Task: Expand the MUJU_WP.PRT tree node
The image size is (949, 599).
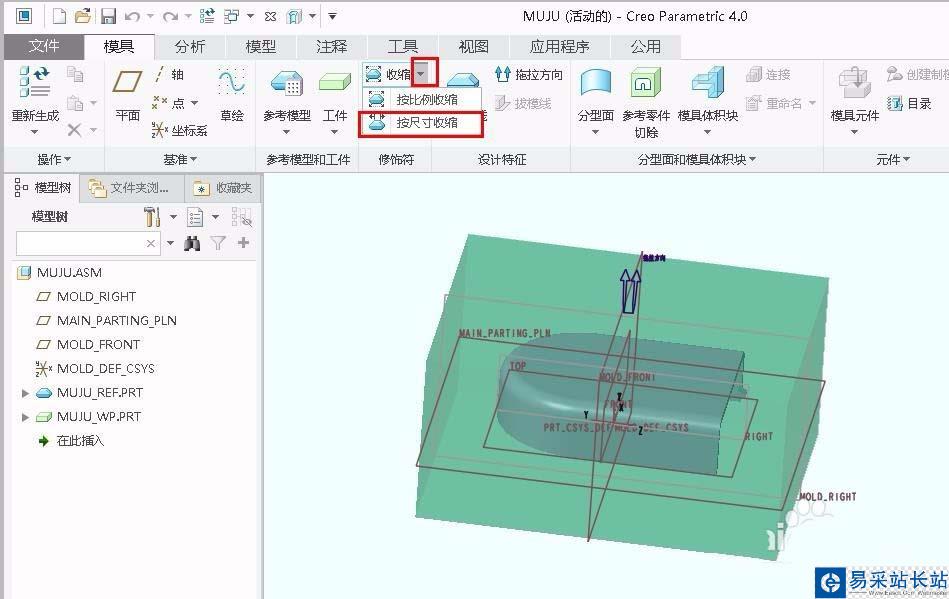Action: click(25, 417)
